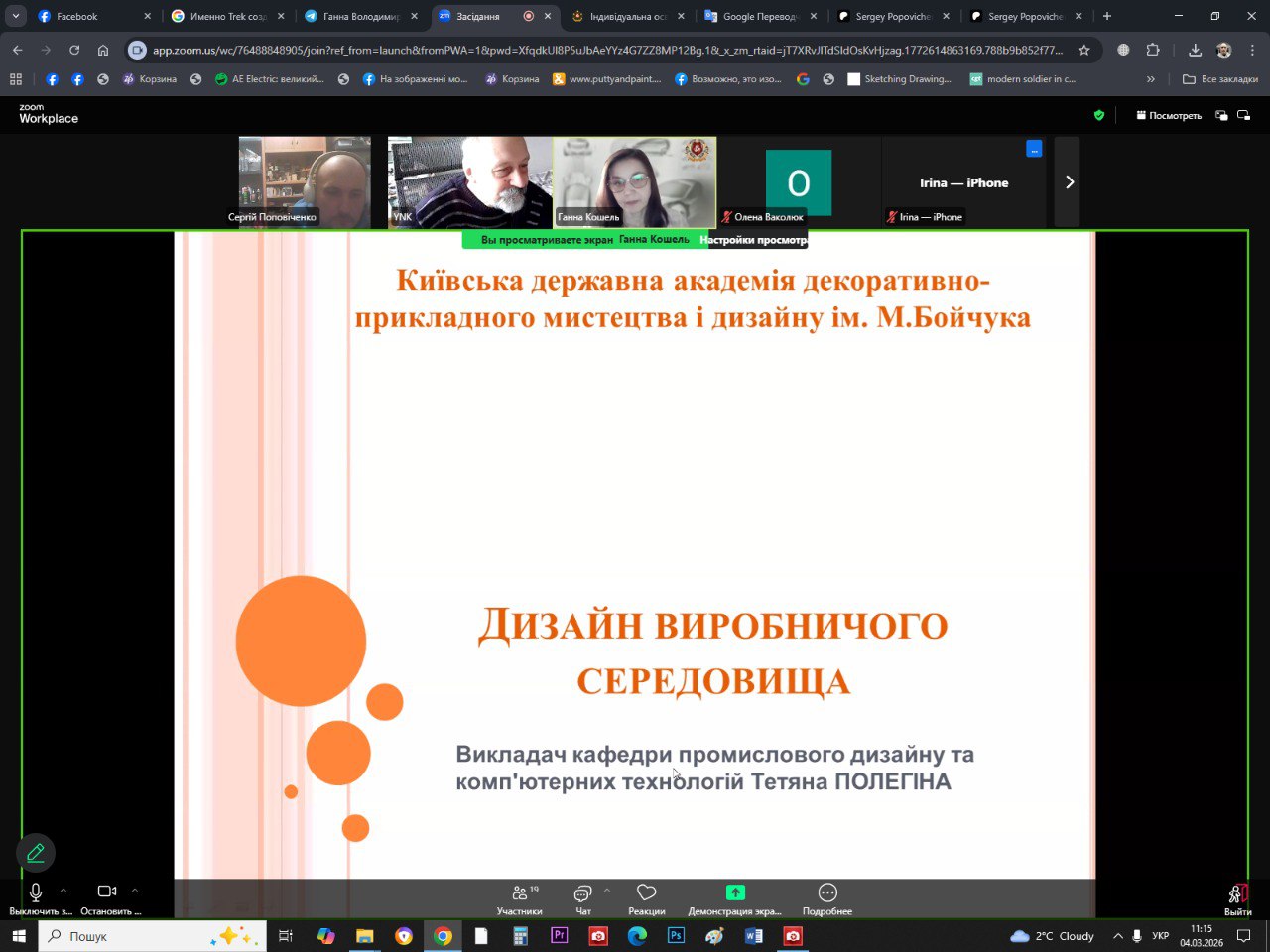The image size is (1270, 952).
Task: Open Adobe Premiere Pro from taskbar
Action: click(x=559, y=936)
